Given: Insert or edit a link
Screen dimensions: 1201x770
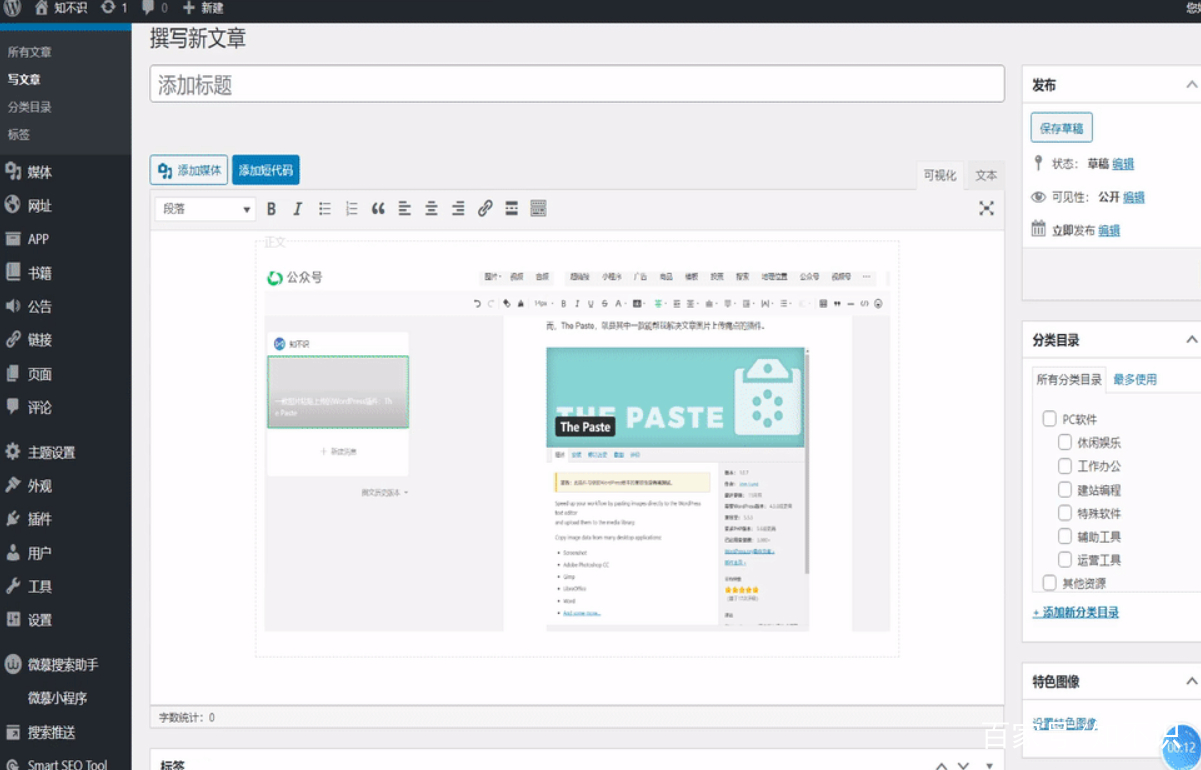Looking at the screenshot, I should point(485,208).
